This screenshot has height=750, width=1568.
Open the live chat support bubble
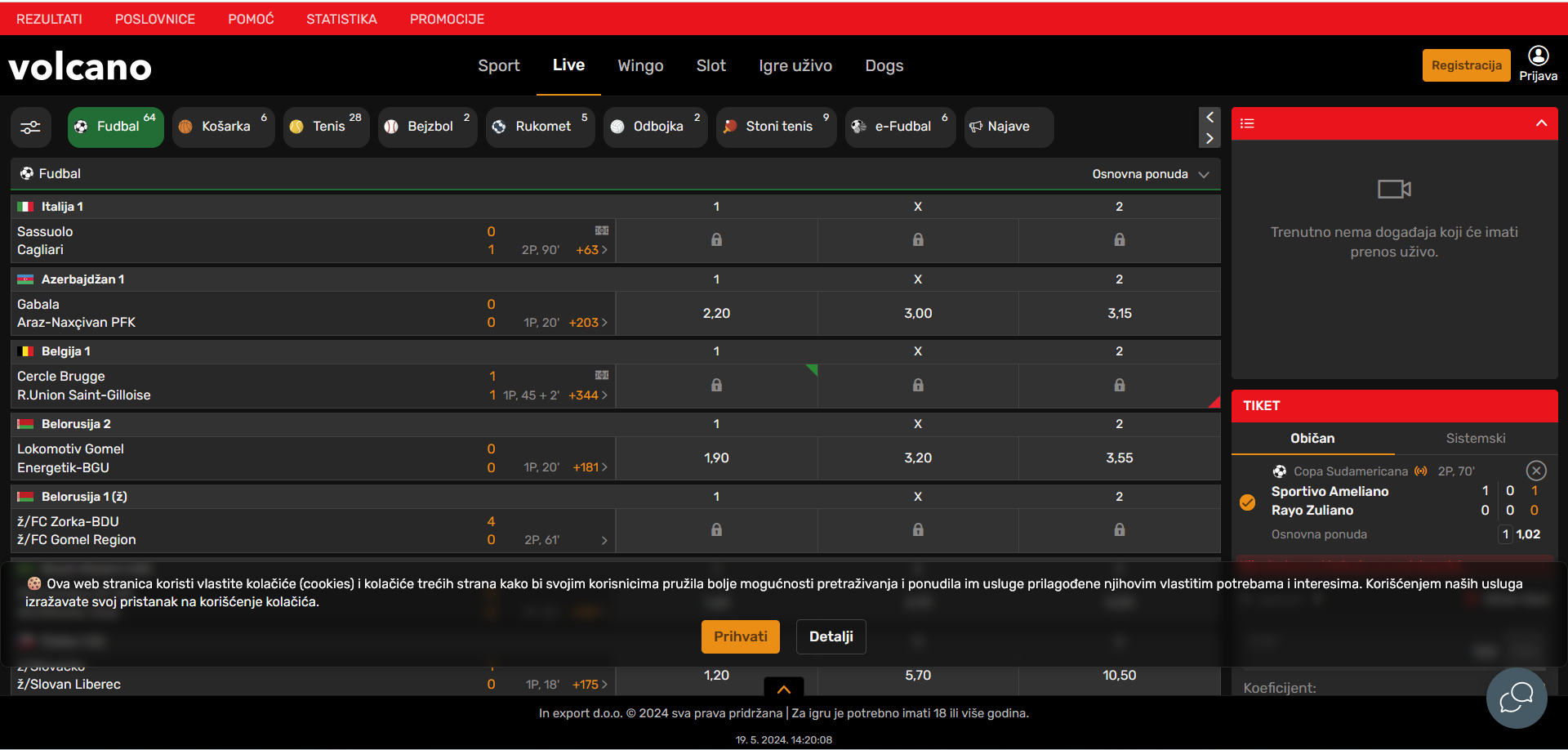1516,697
